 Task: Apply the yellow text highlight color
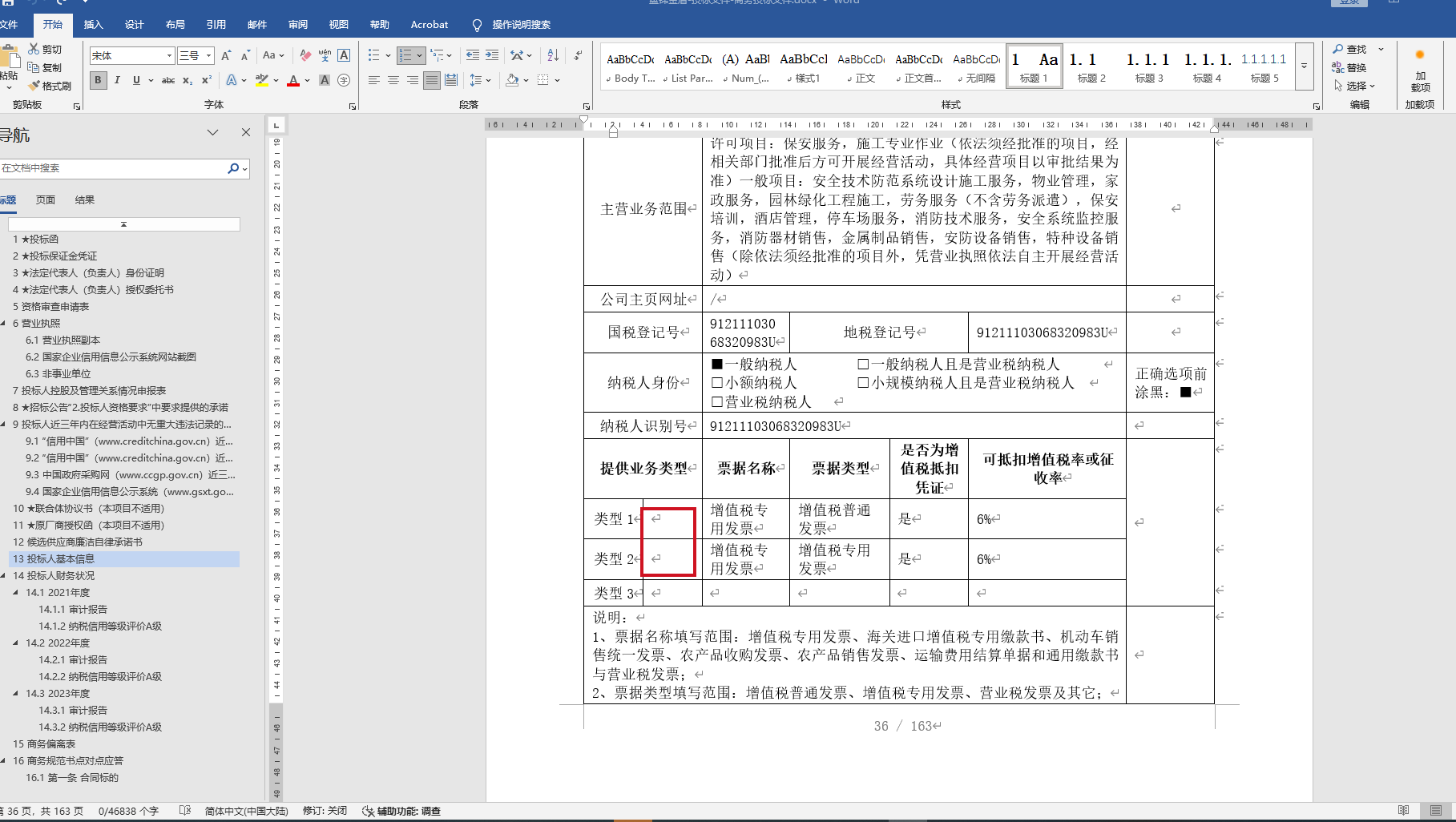pos(261,80)
